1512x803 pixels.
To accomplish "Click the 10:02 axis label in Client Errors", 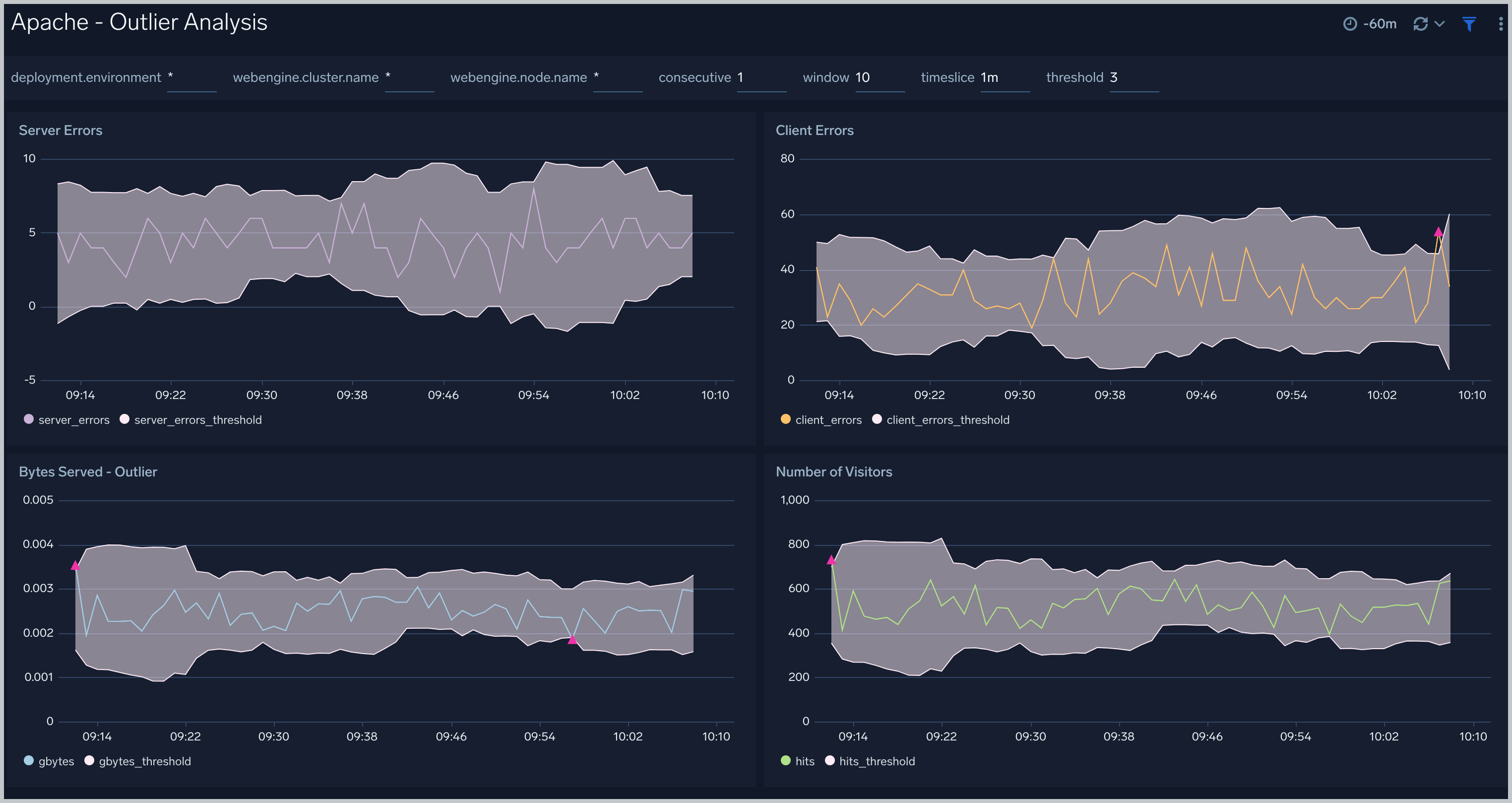I will point(1382,396).
